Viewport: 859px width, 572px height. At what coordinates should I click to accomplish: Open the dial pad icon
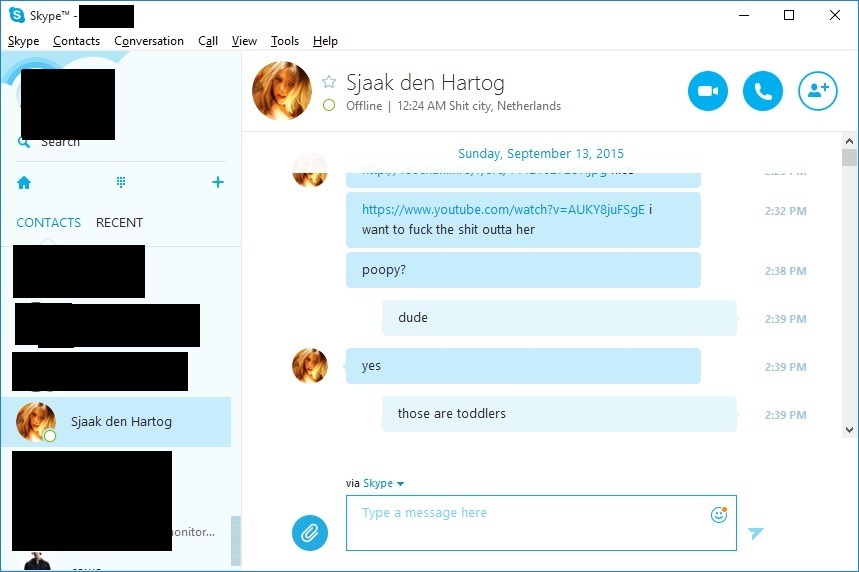pyautogui.click(x=121, y=182)
